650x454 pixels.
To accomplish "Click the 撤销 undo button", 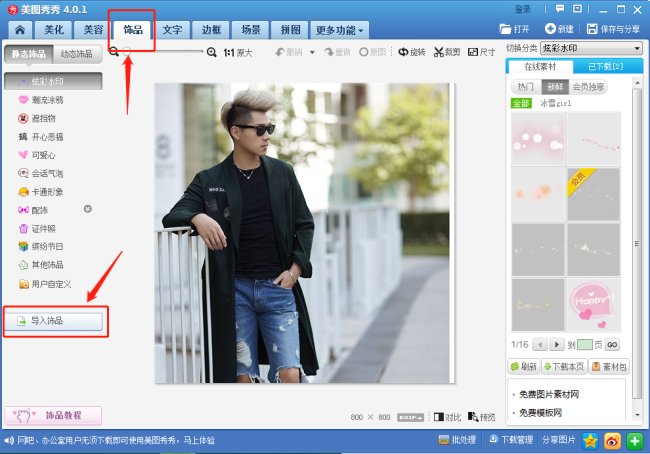I will 289,52.
